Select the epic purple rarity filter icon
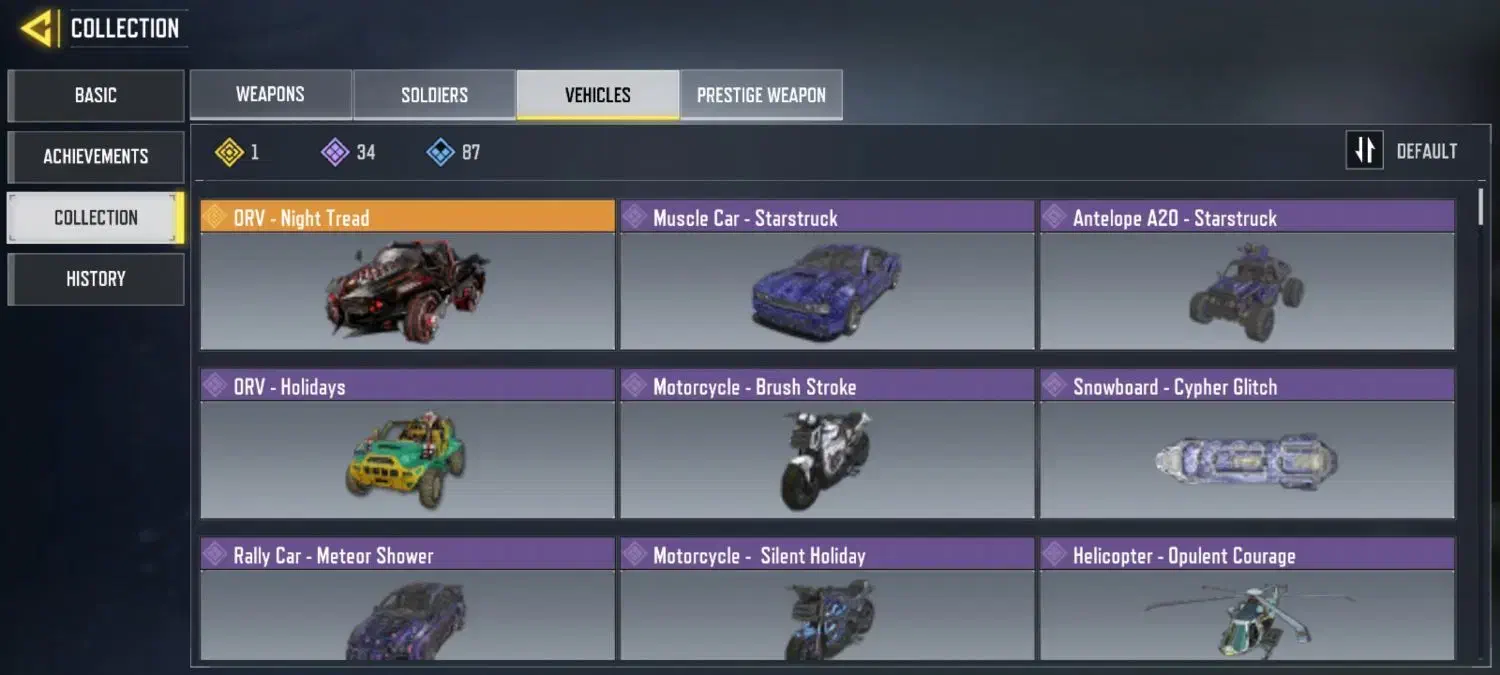This screenshot has width=1500, height=675. [334, 152]
